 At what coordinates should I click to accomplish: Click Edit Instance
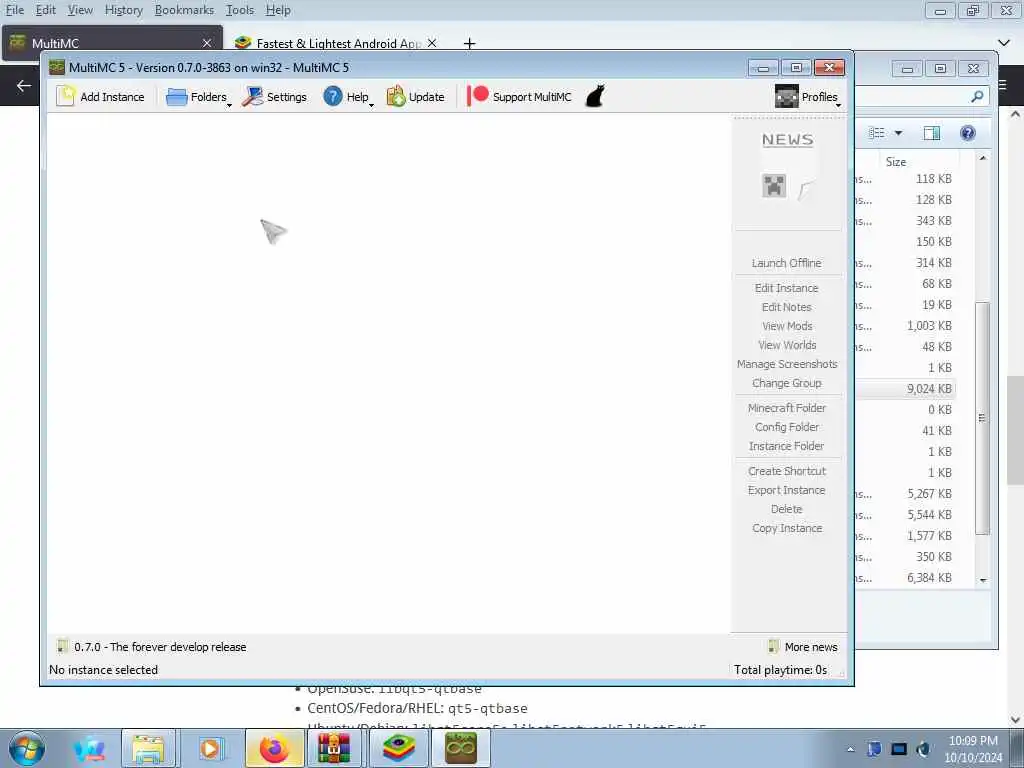[786, 288]
